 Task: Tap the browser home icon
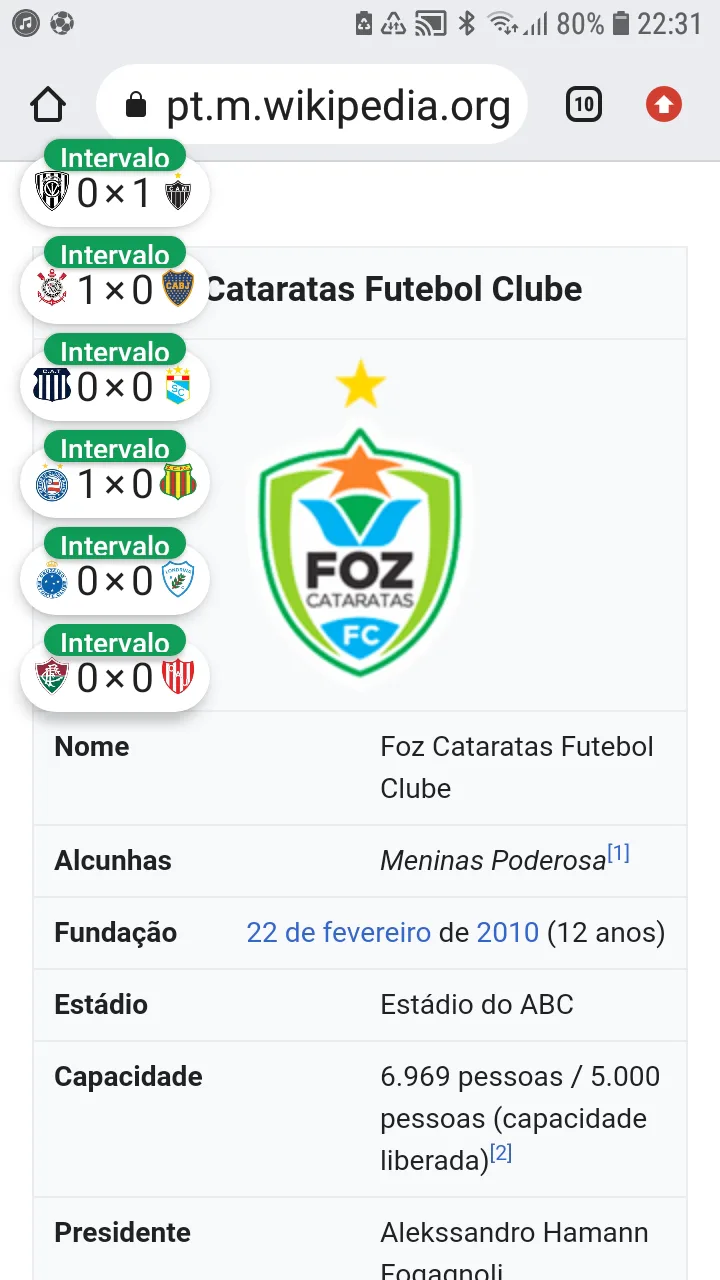pos(48,104)
